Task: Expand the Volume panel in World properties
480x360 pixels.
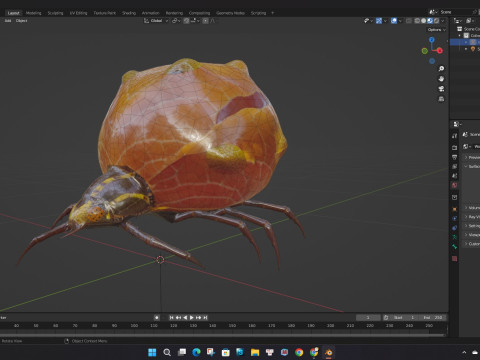Action: (x=472, y=208)
